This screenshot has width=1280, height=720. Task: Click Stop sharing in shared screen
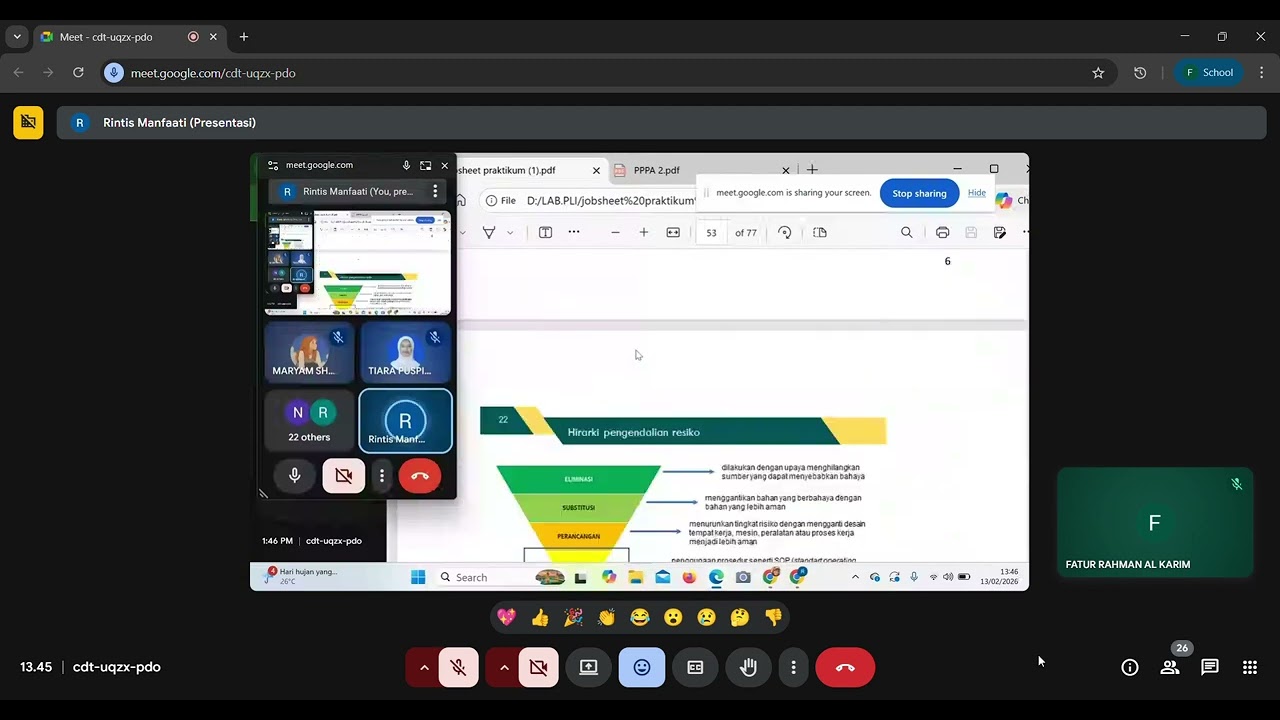pyautogui.click(x=919, y=193)
